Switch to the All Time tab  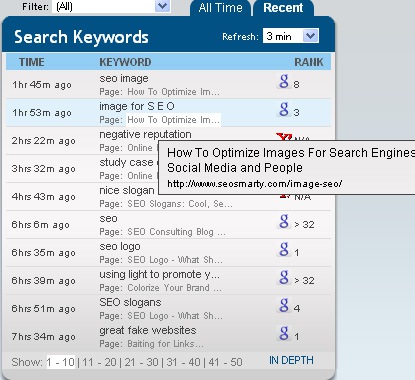click(220, 8)
